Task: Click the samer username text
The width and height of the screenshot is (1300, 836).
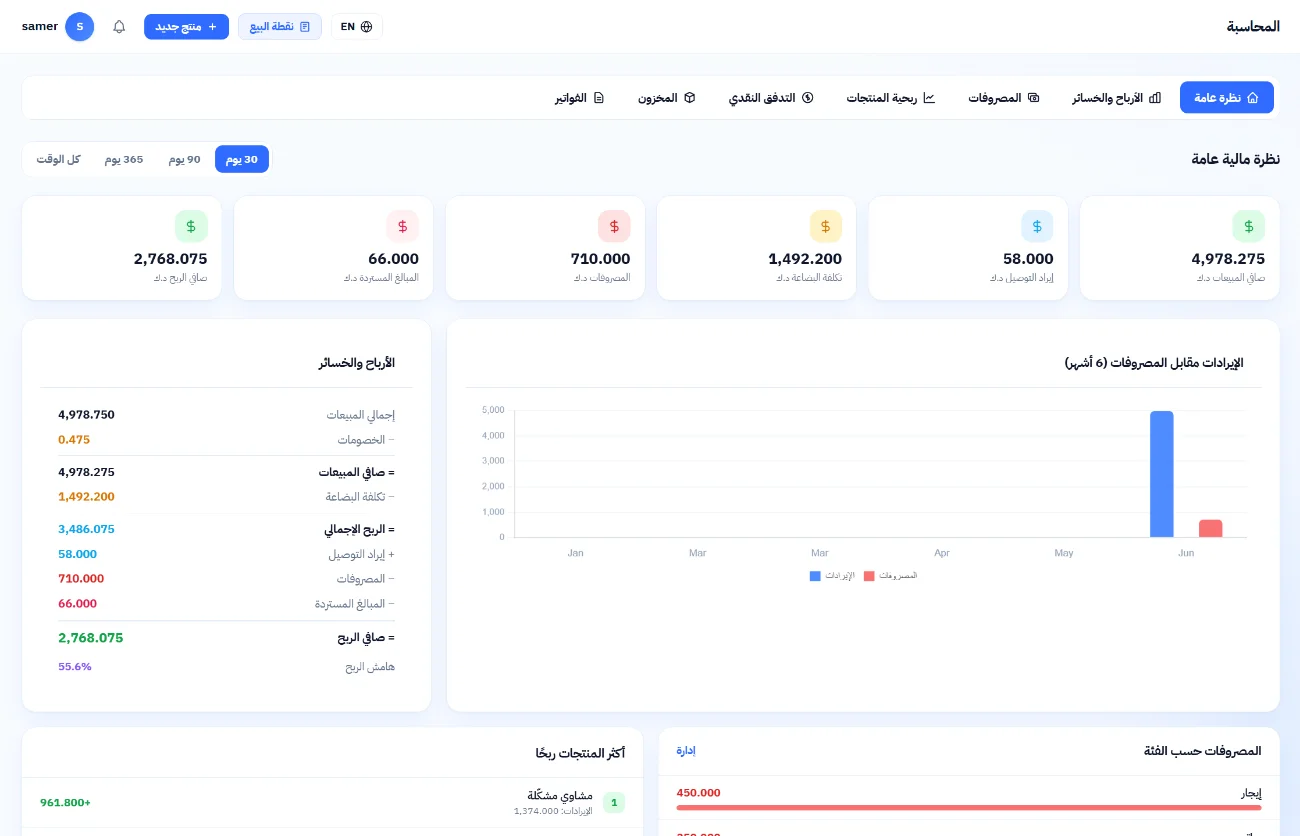Action: [x=40, y=27]
